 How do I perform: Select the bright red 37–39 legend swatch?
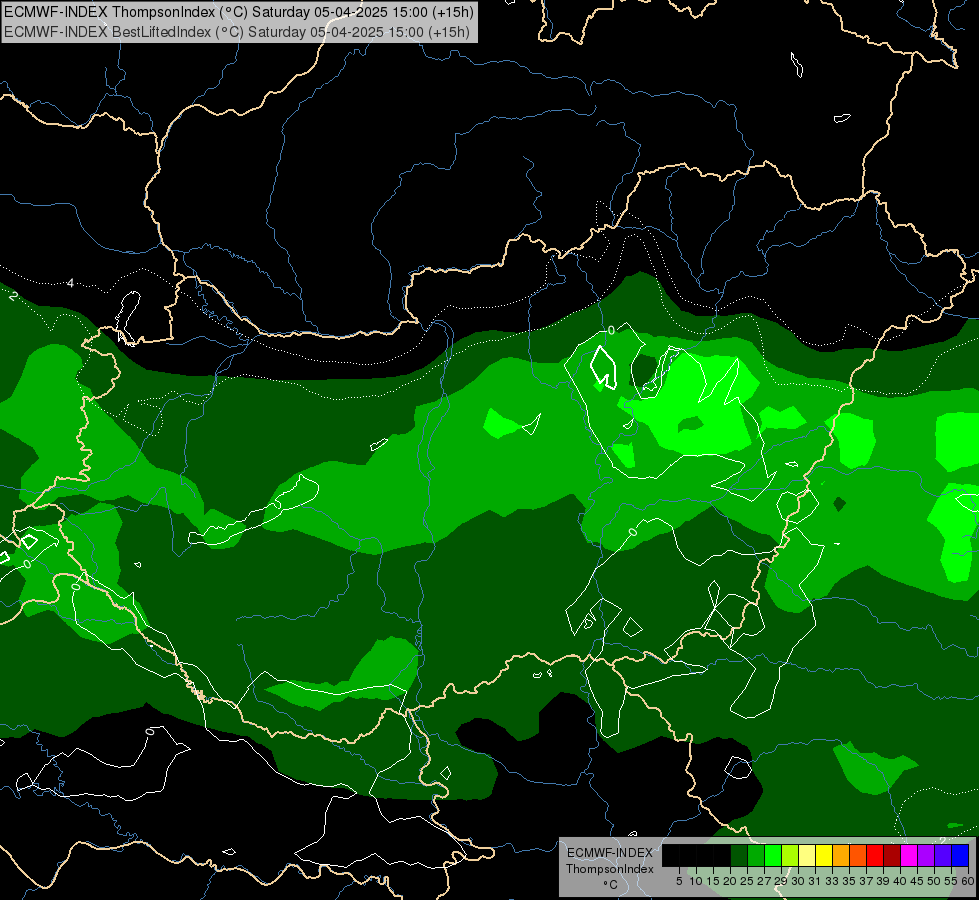tap(875, 855)
